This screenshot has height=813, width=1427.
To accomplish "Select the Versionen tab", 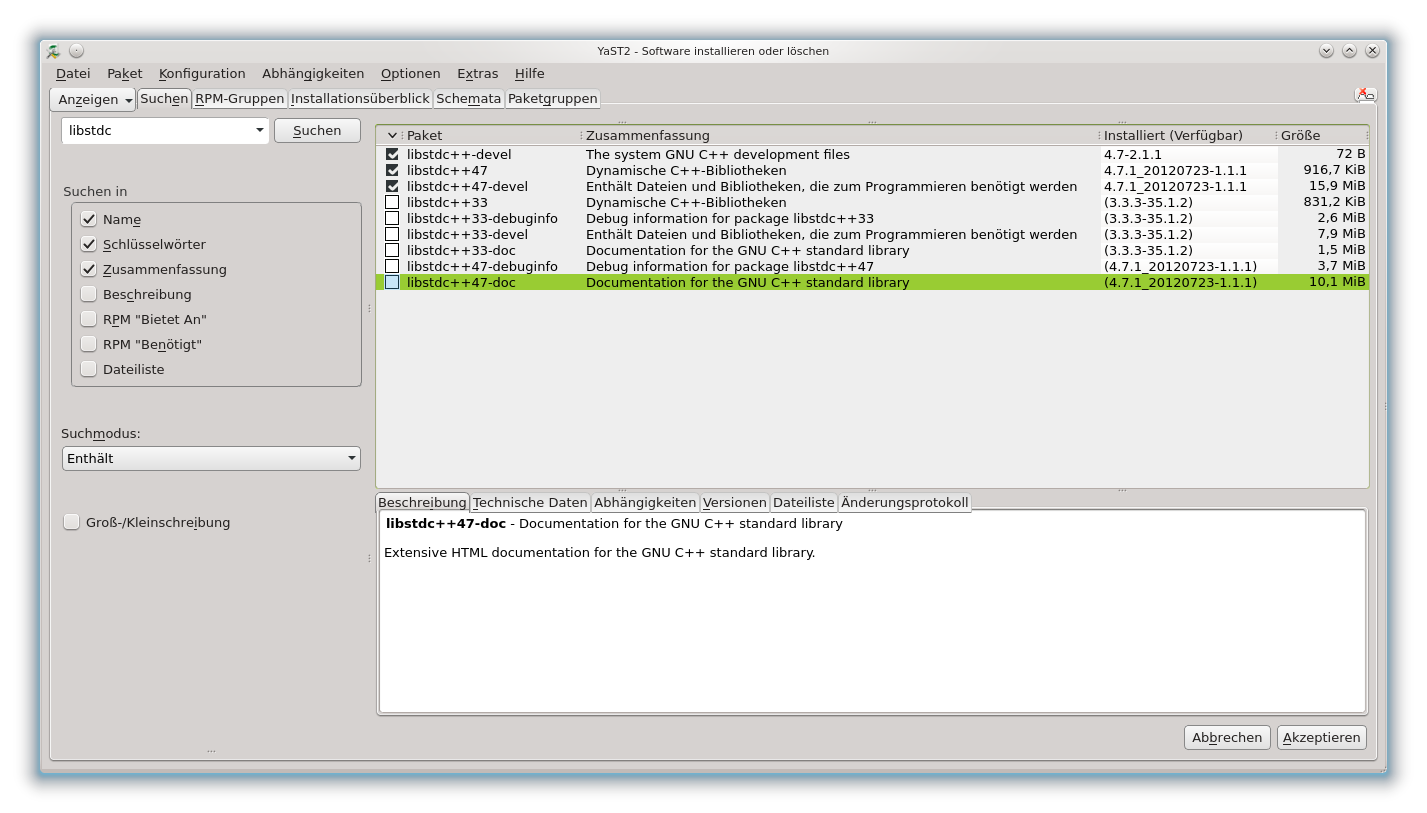I will [734, 503].
